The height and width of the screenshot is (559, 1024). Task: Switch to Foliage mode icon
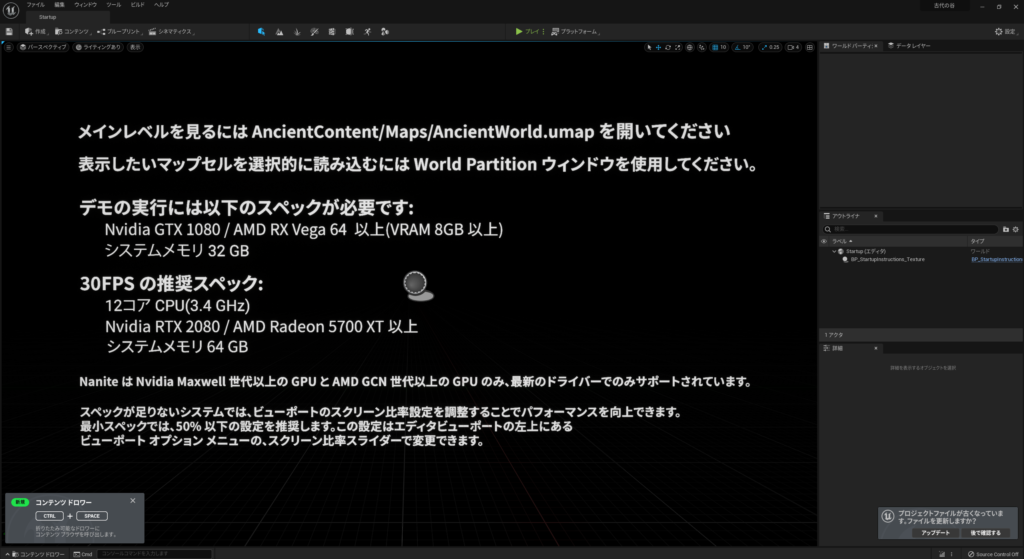coord(297,31)
